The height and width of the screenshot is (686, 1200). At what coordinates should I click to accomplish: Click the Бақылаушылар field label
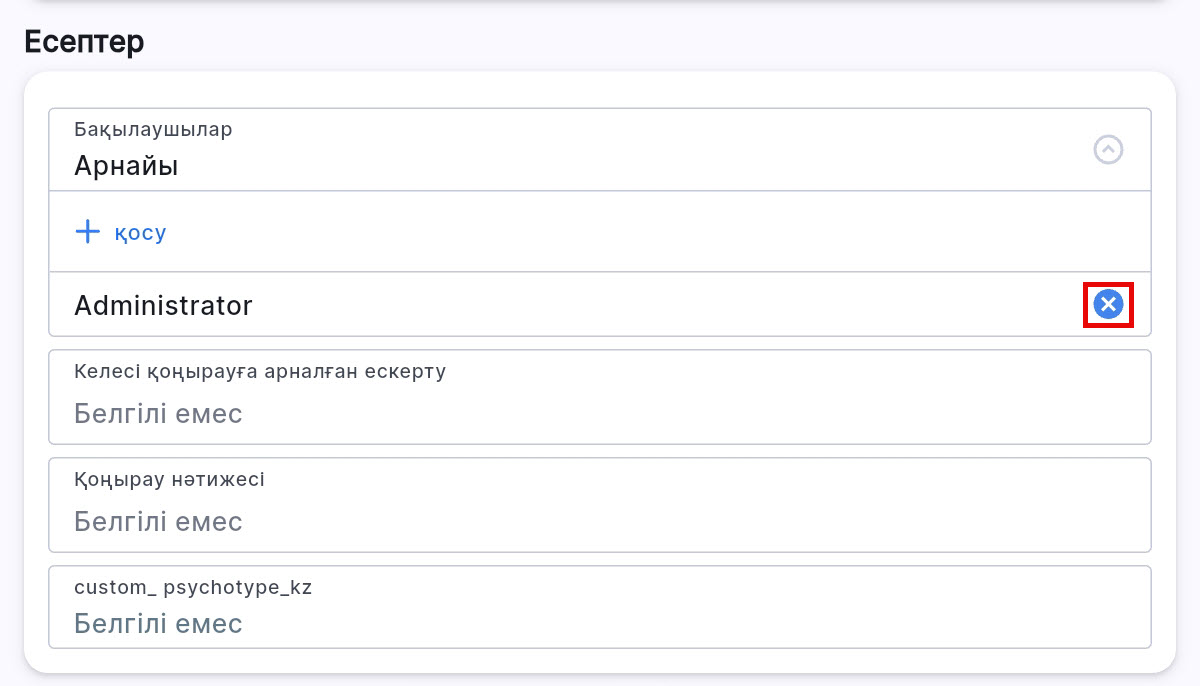click(153, 129)
